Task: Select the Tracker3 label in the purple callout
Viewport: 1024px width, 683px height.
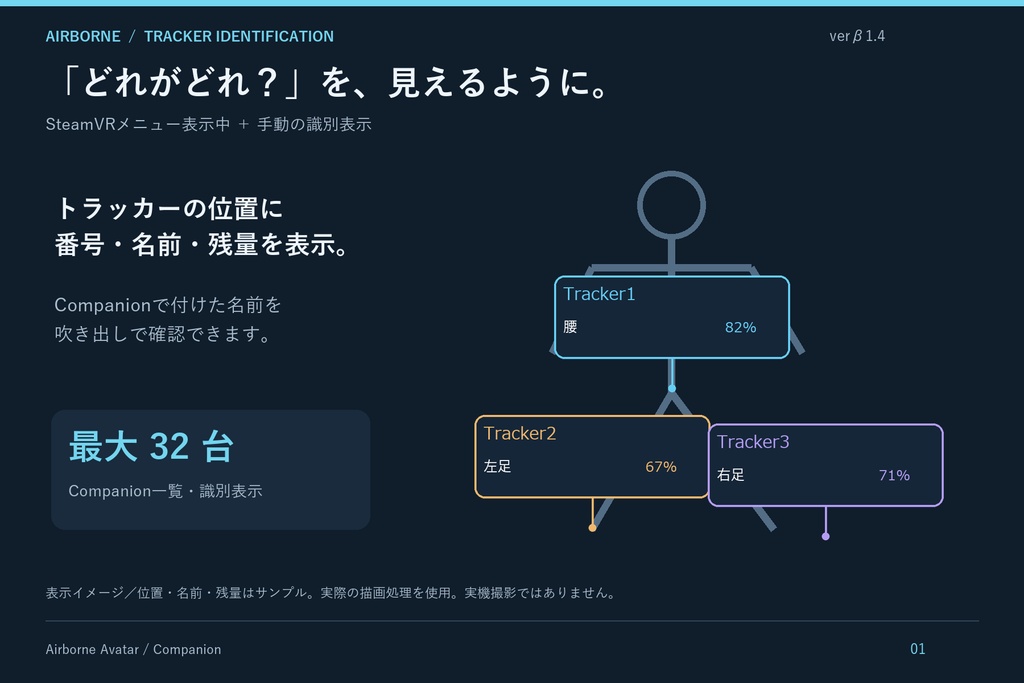Action: pyautogui.click(x=753, y=442)
